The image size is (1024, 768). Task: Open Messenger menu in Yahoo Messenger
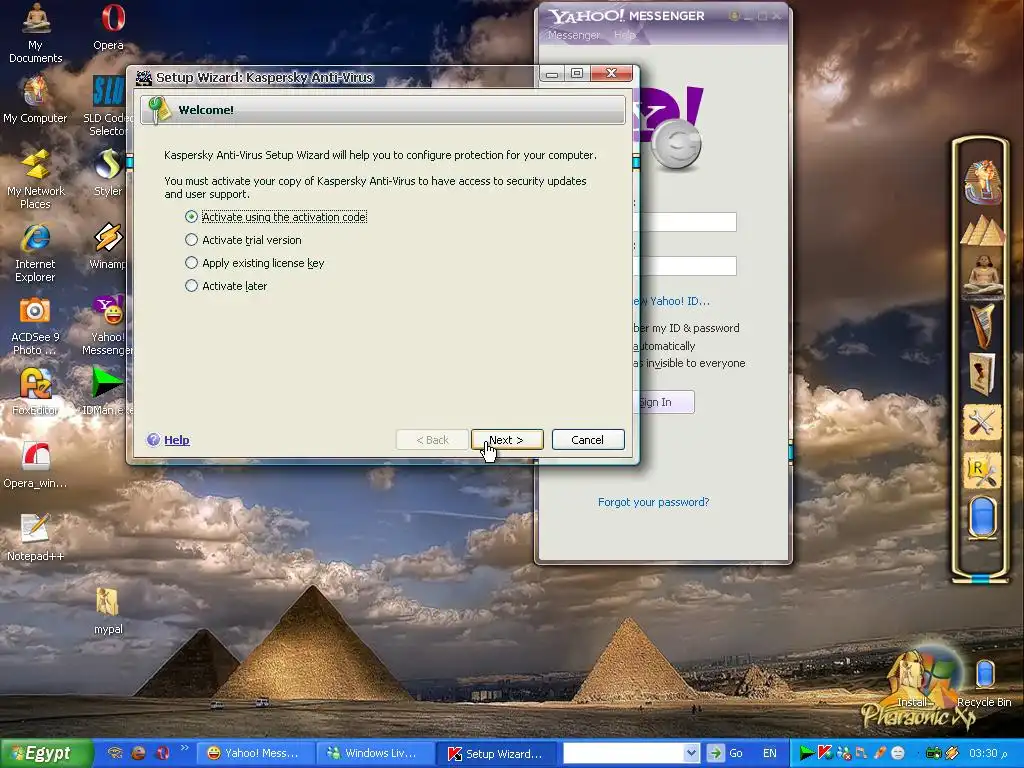(x=573, y=35)
